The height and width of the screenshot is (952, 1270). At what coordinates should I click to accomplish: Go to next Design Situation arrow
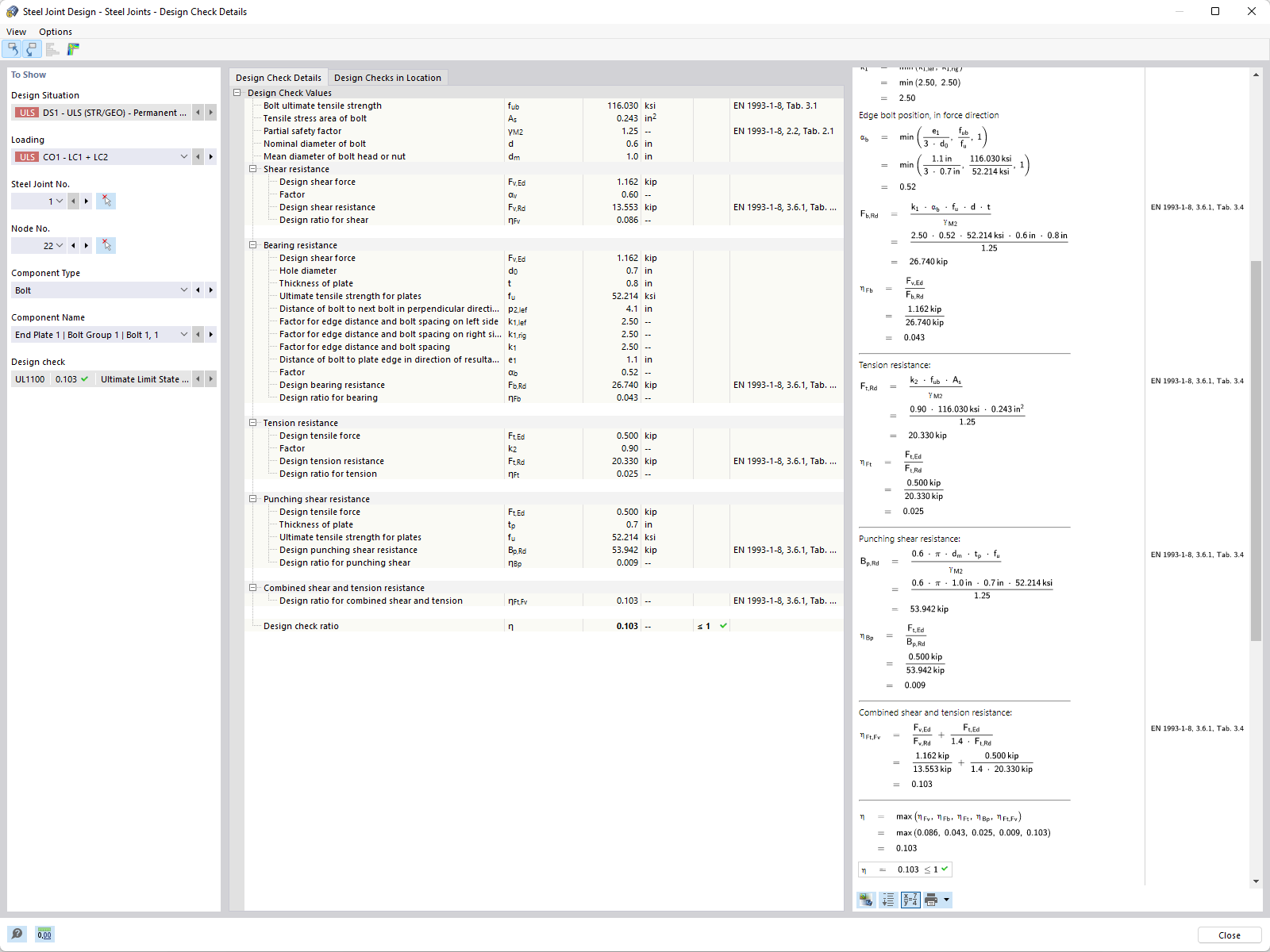click(x=211, y=113)
